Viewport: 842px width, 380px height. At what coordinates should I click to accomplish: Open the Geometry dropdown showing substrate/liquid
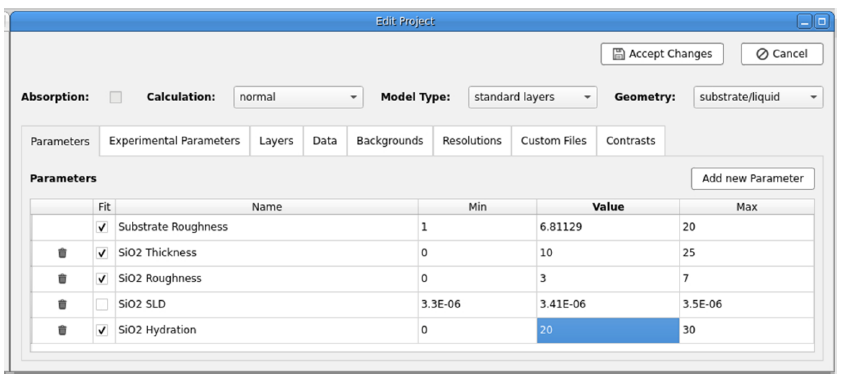pyautogui.click(x=758, y=97)
